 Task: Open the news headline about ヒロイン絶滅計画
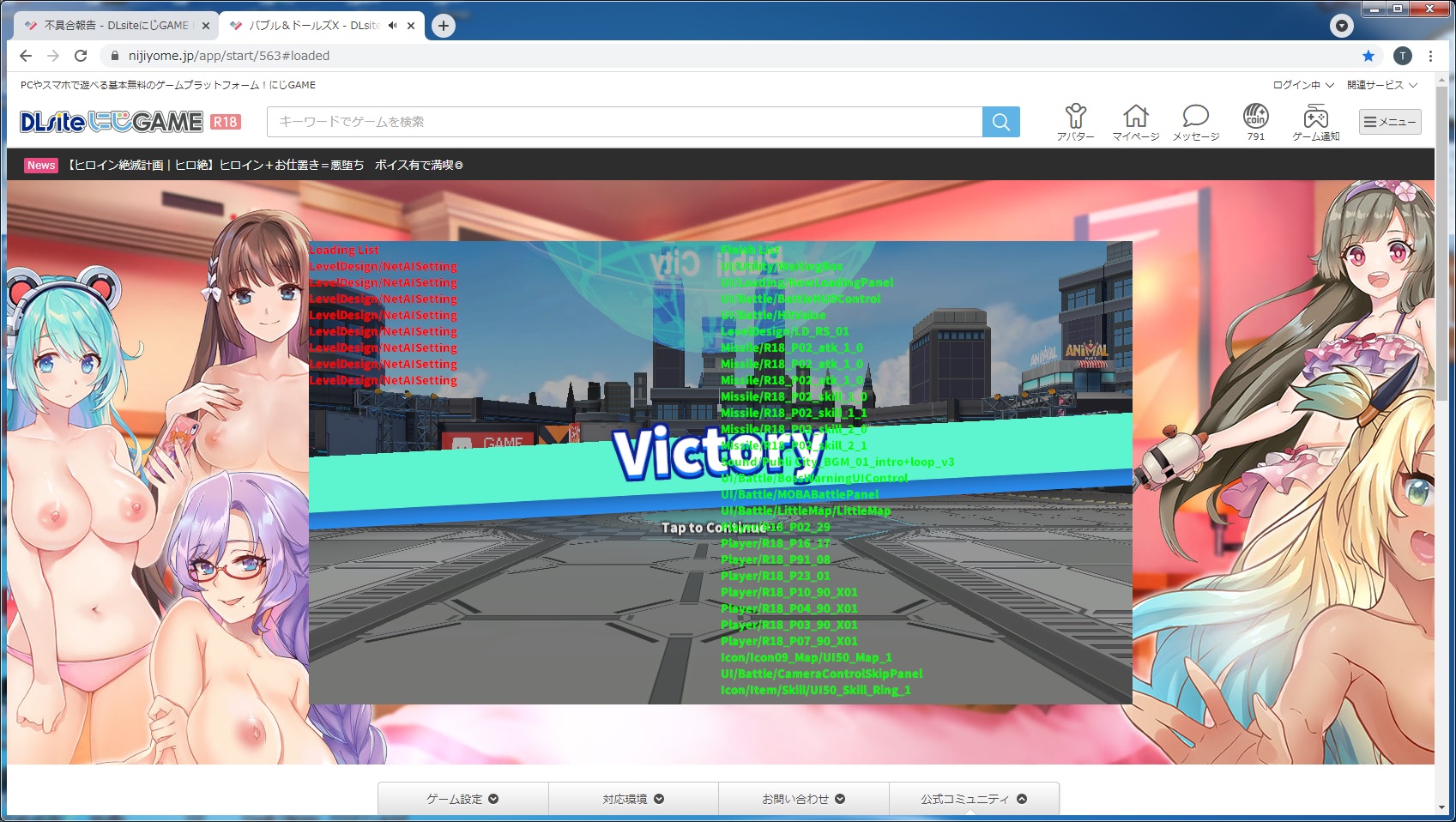click(264, 165)
